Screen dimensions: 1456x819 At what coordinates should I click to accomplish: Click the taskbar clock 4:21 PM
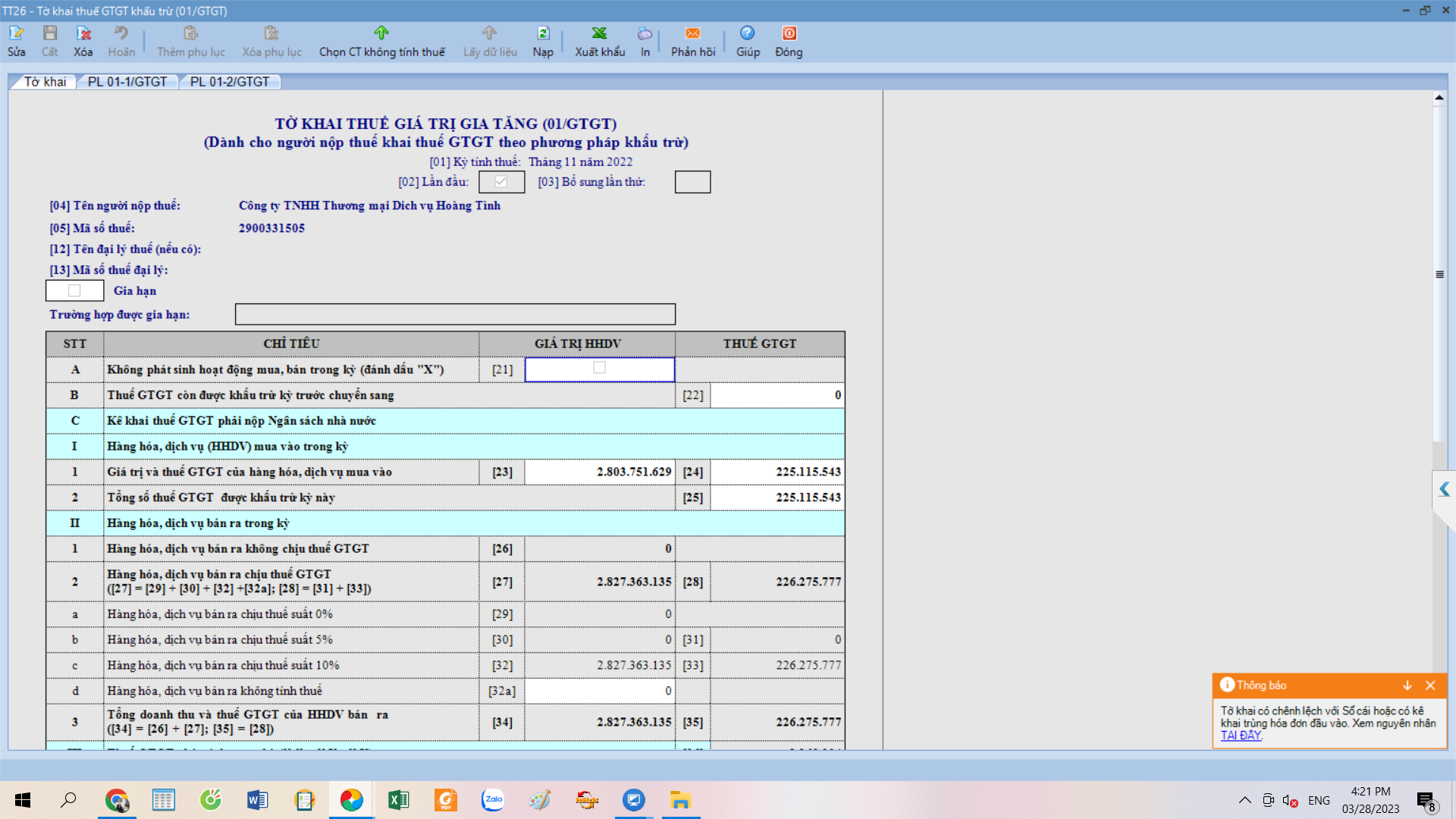(1370, 792)
